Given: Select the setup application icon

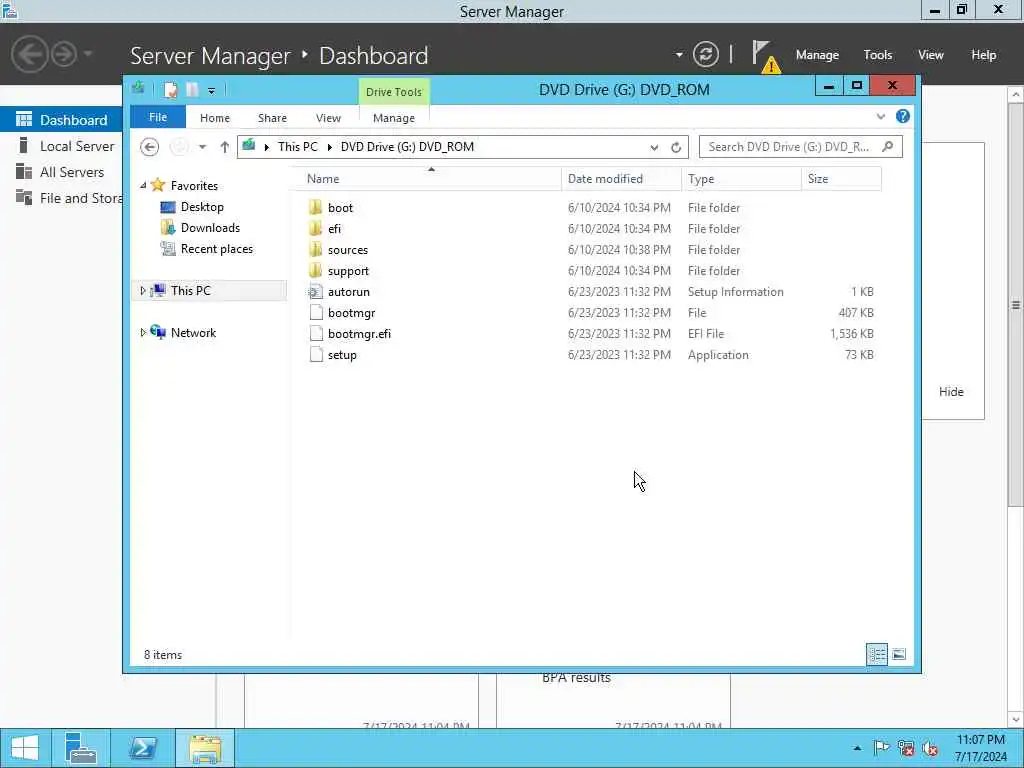Looking at the screenshot, I should click(316, 355).
